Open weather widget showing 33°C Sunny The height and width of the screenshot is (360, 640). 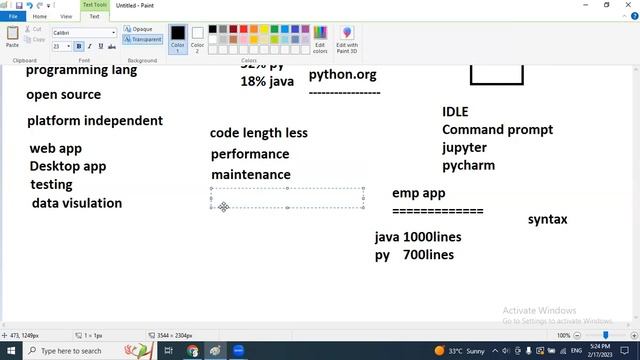click(459, 351)
